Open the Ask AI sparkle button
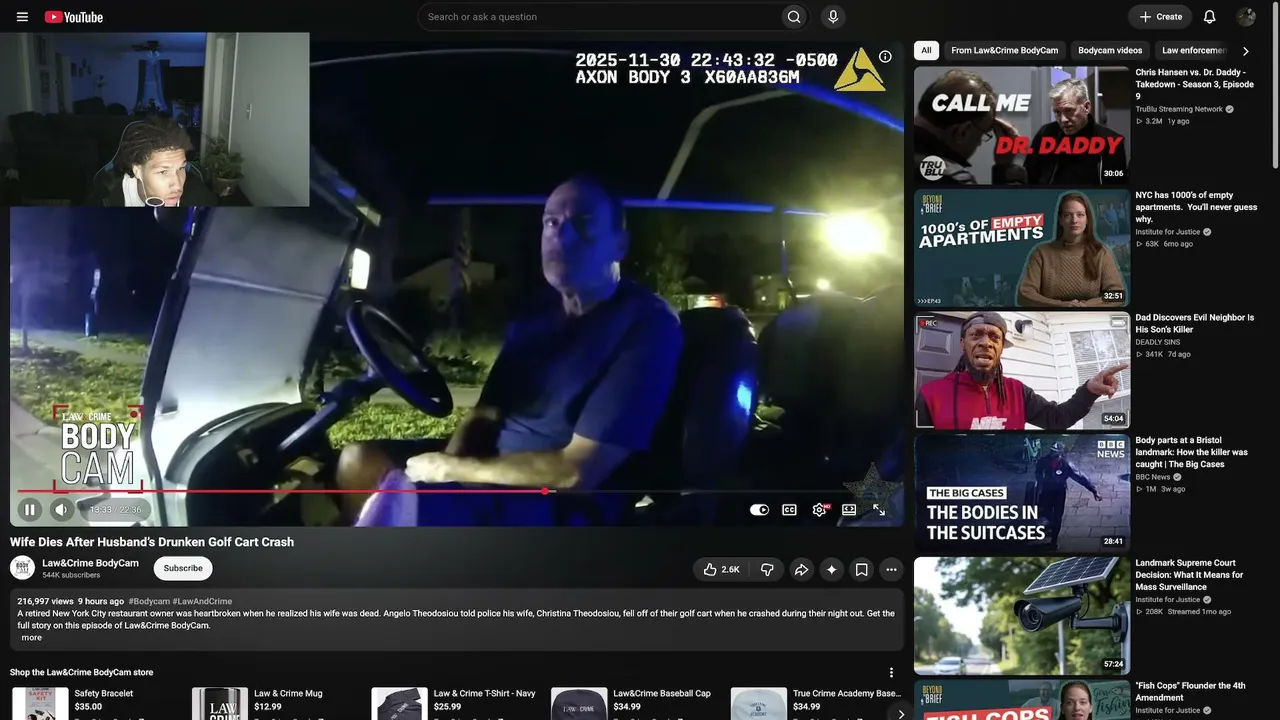Viewport: 1280px width, 720px height. pos(831,570)
